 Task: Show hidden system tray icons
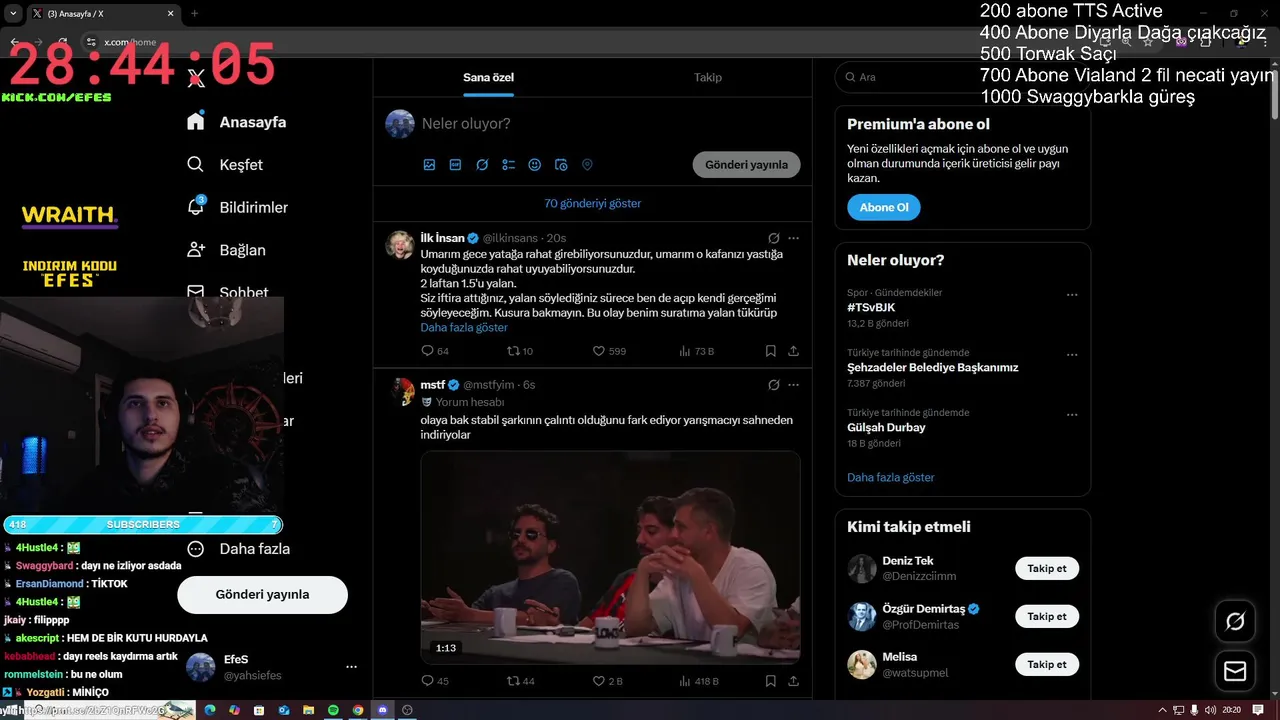(x=1164, y=710)
